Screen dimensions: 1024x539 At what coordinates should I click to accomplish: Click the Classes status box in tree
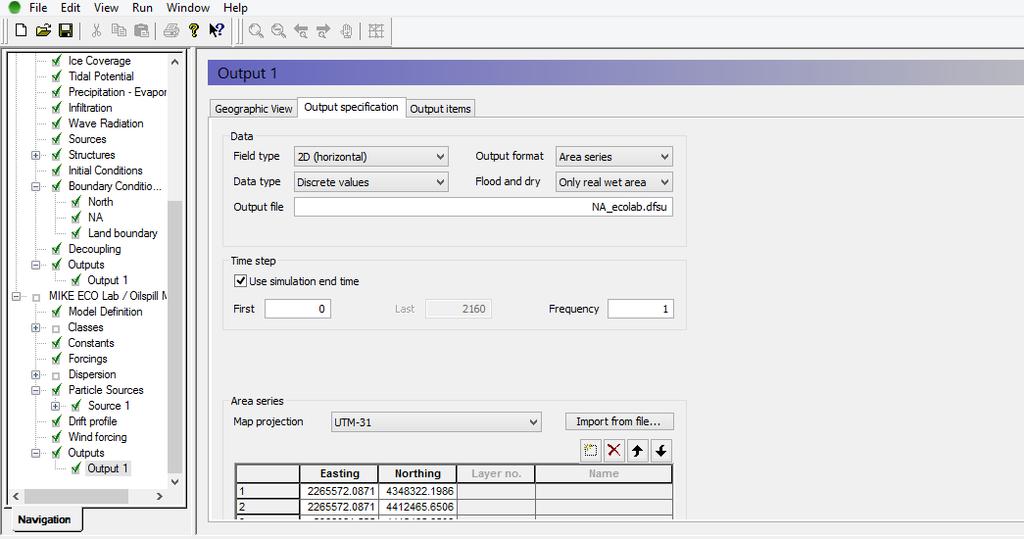click(x=56, y=328)
